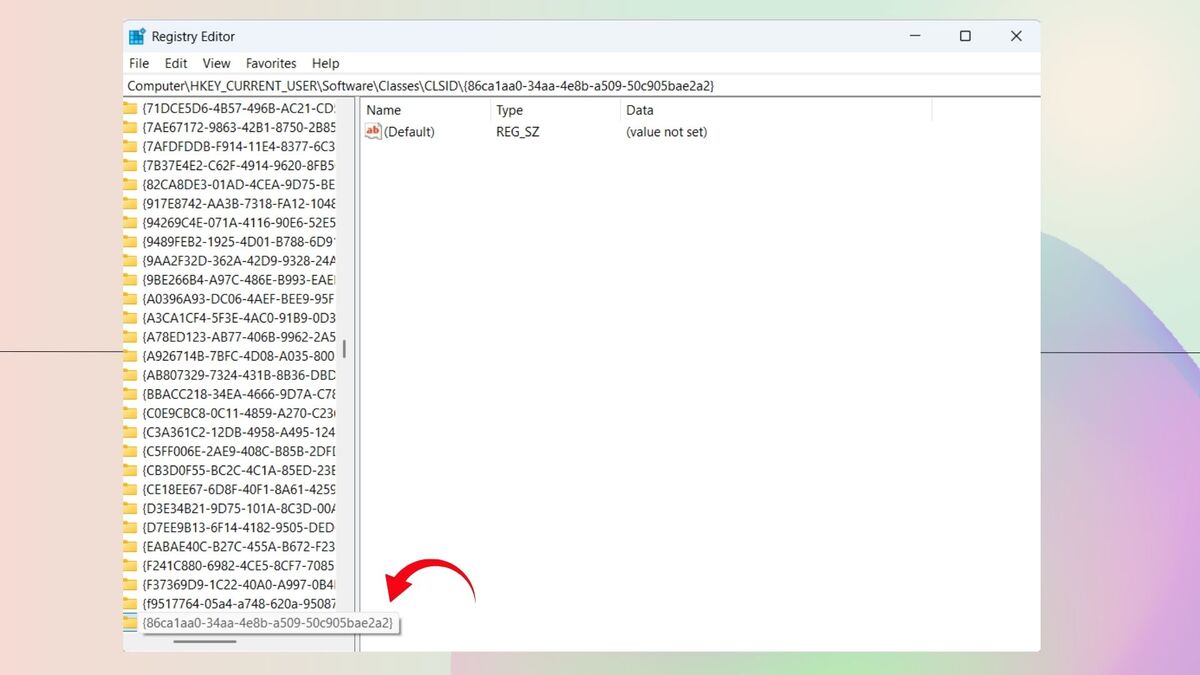Click folder icon of {A0396A93-DC06-4AEF key
Screen dimensions: 1200x675
pyautogui.click(x=130, y=298)
